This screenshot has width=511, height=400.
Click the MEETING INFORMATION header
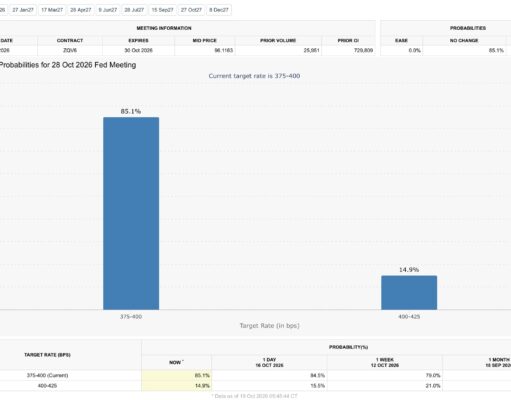pos(164,28)
